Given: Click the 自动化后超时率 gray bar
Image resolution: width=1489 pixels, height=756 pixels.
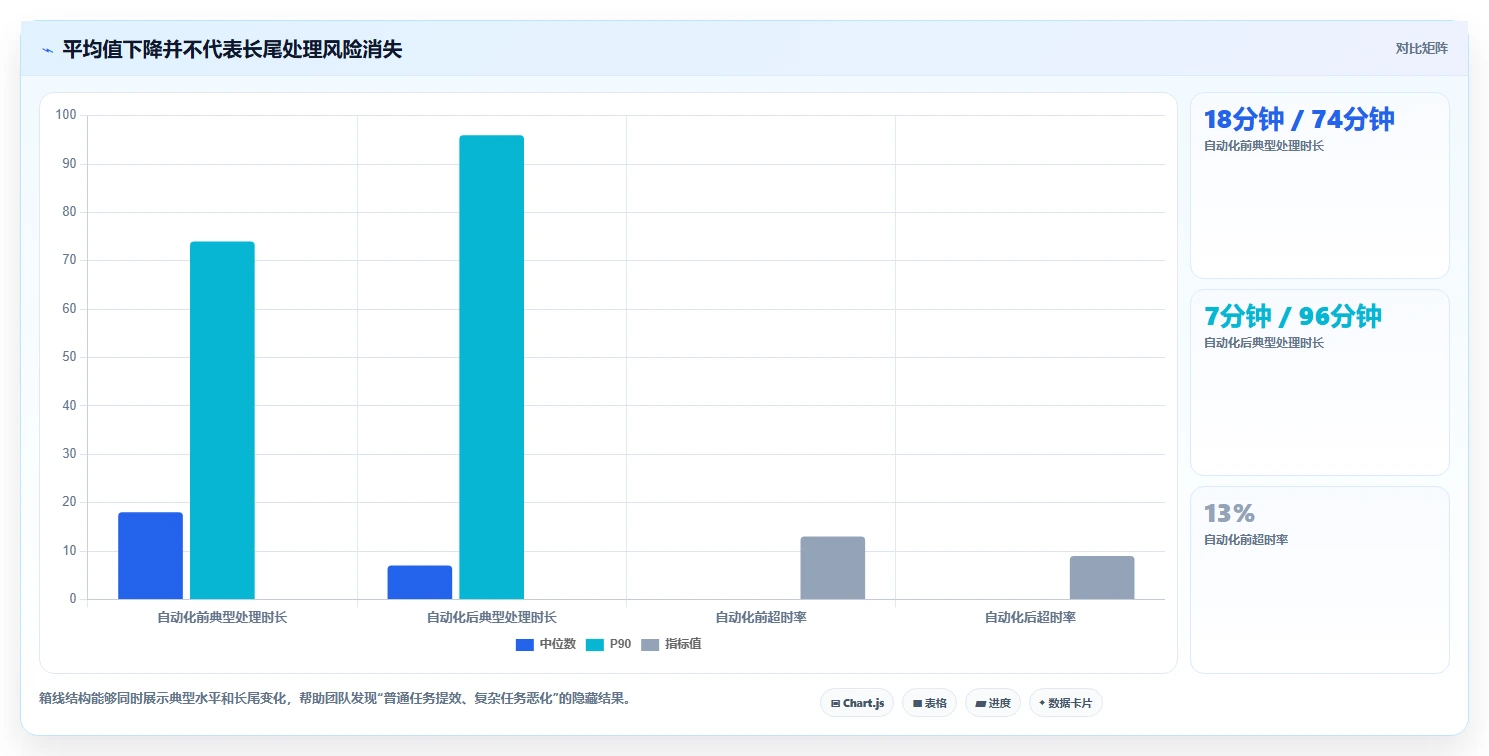Looking at the screenshot, I should 1102,578.
